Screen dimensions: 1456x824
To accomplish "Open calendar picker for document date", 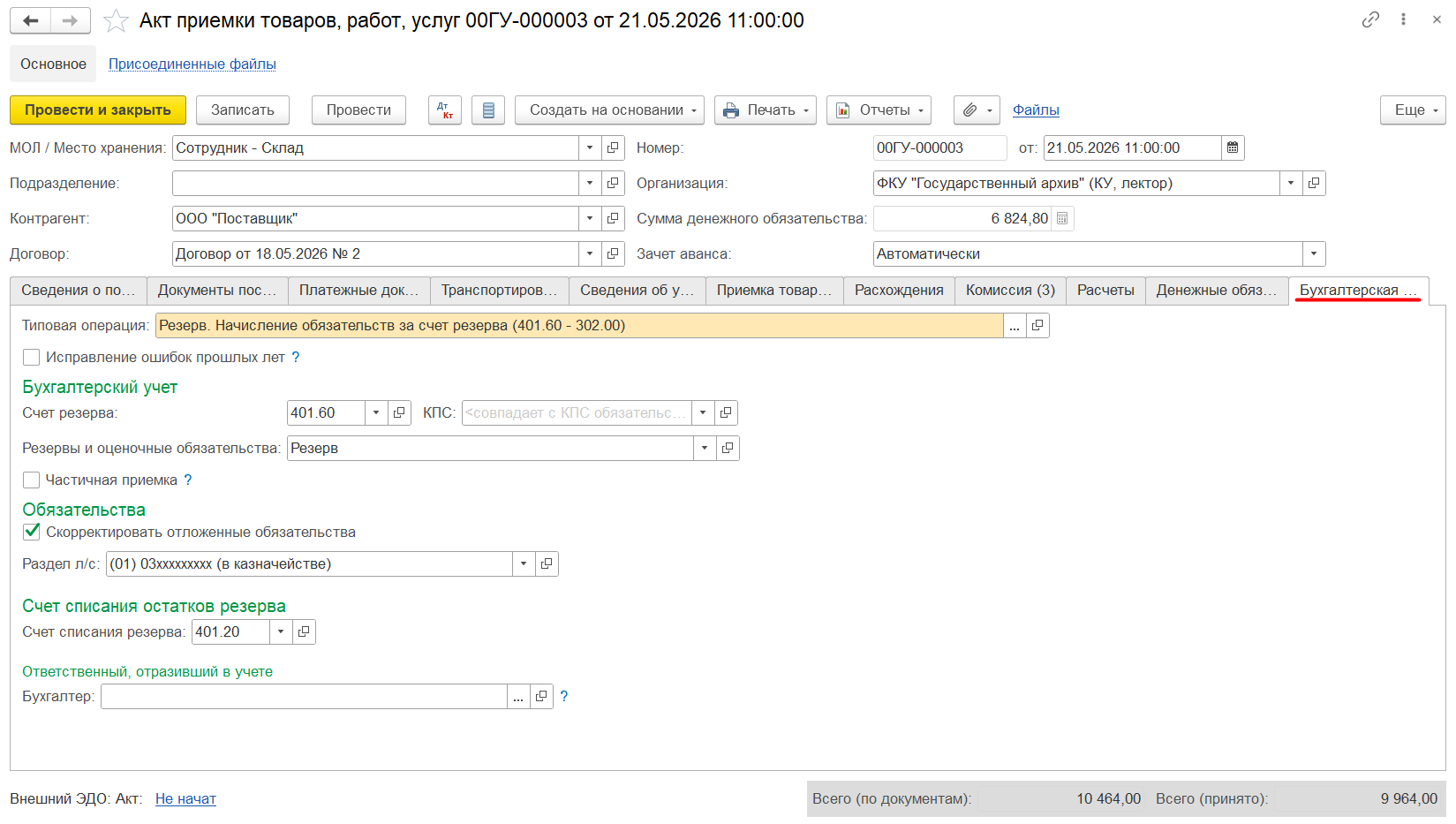I will click(1233, 148).
